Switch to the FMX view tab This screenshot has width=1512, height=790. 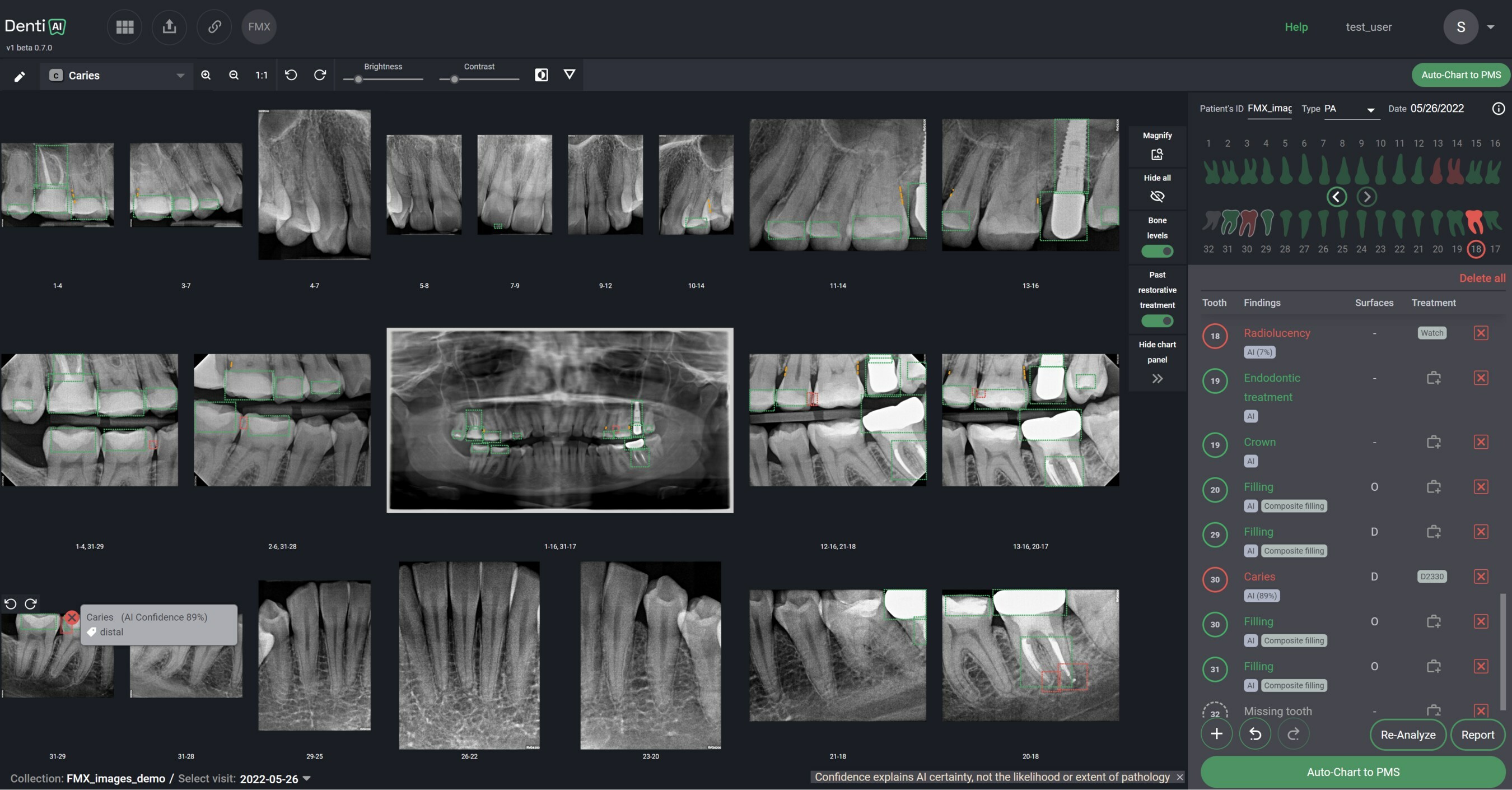click(x=259, y=26)
